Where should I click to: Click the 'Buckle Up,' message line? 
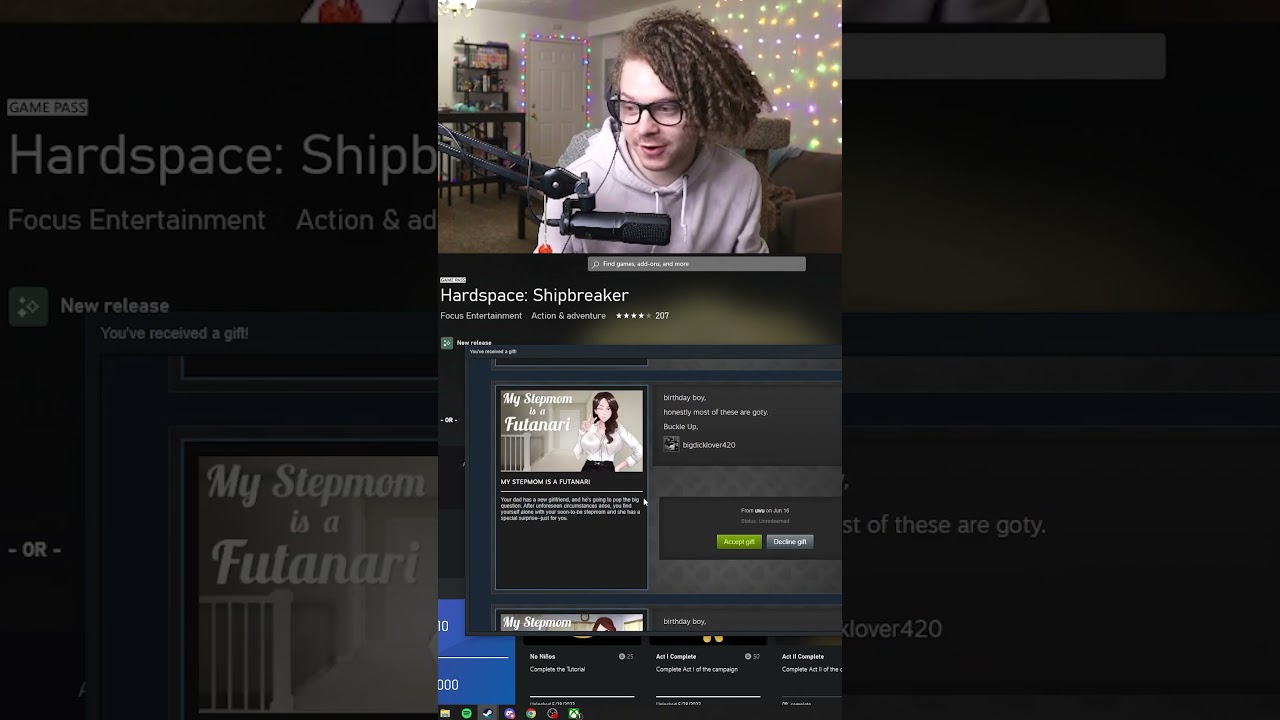681,427
